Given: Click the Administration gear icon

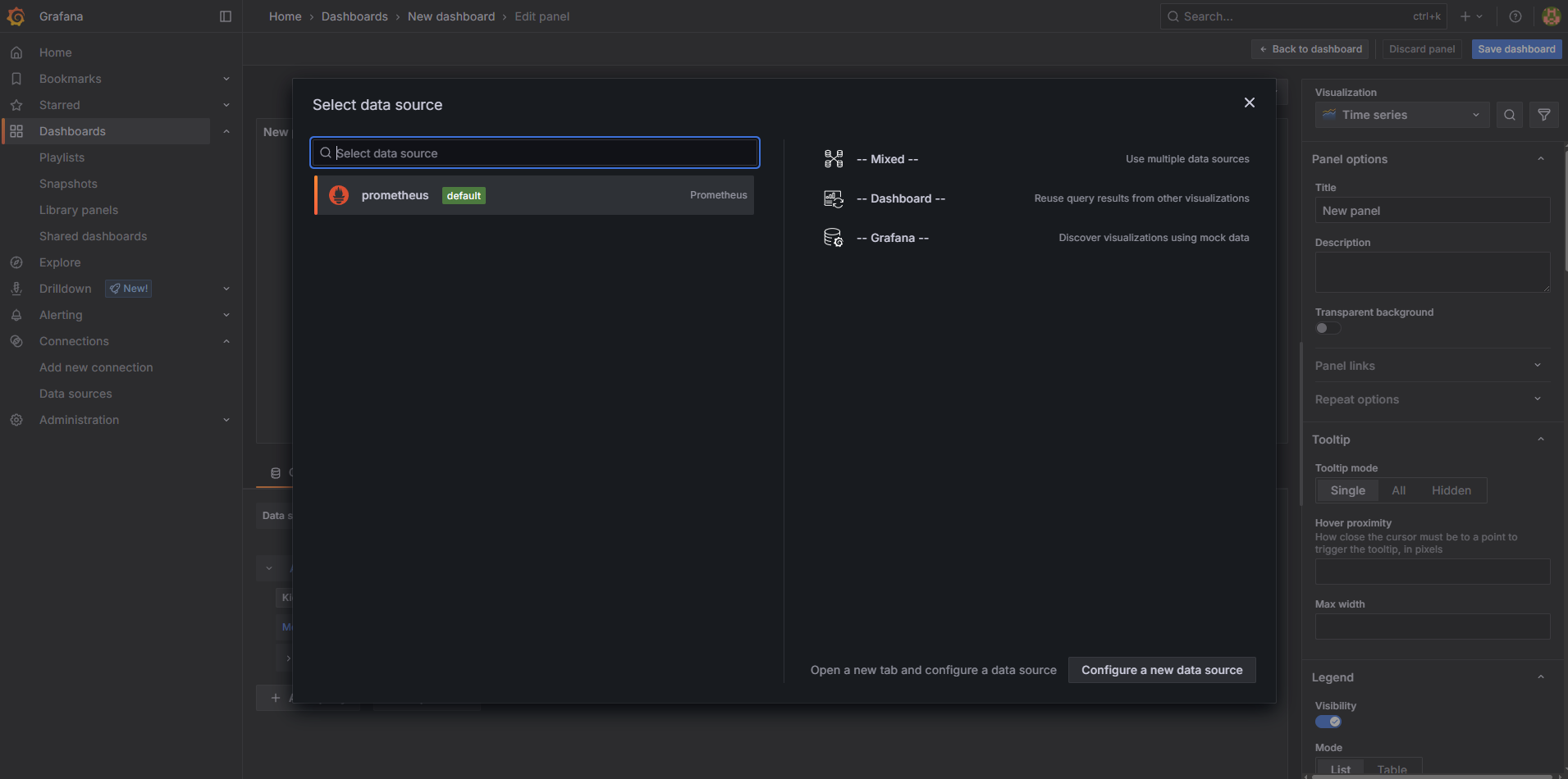Looking at the screenshot, I should (x=16, y=420).
